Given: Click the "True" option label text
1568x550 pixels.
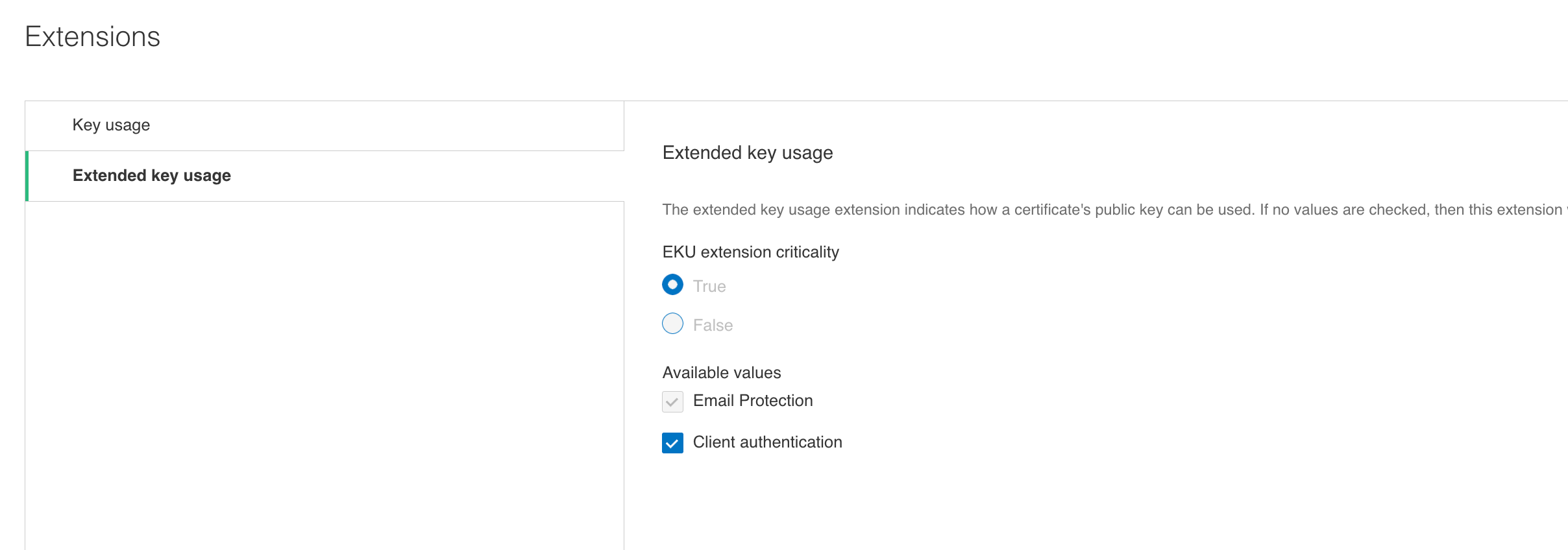Looking at the screenshot, I should 709,286.
